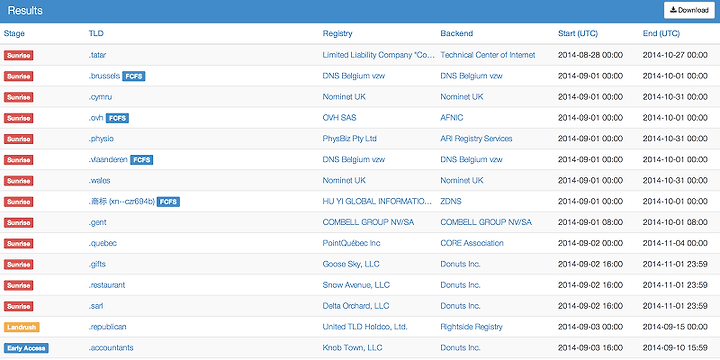Image resolution: width=720 pixels, height=360 pixels.
Task: Open the OVH SAS registry link
Action: (x=339, y=118)
